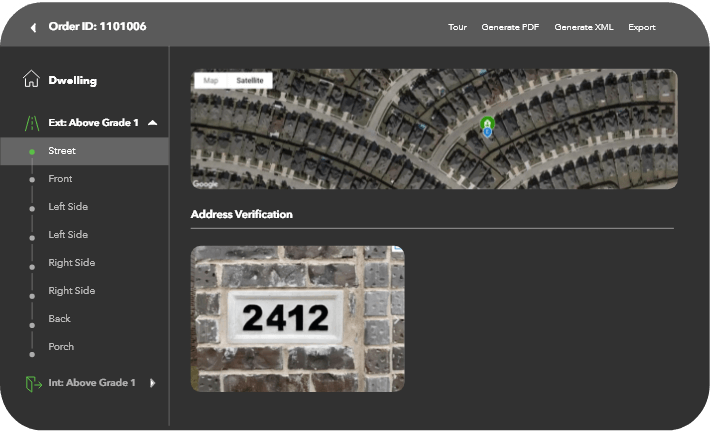710x431 pixels.
Task: Select Porch in the sidebar
Action: (x=61, y=347)
